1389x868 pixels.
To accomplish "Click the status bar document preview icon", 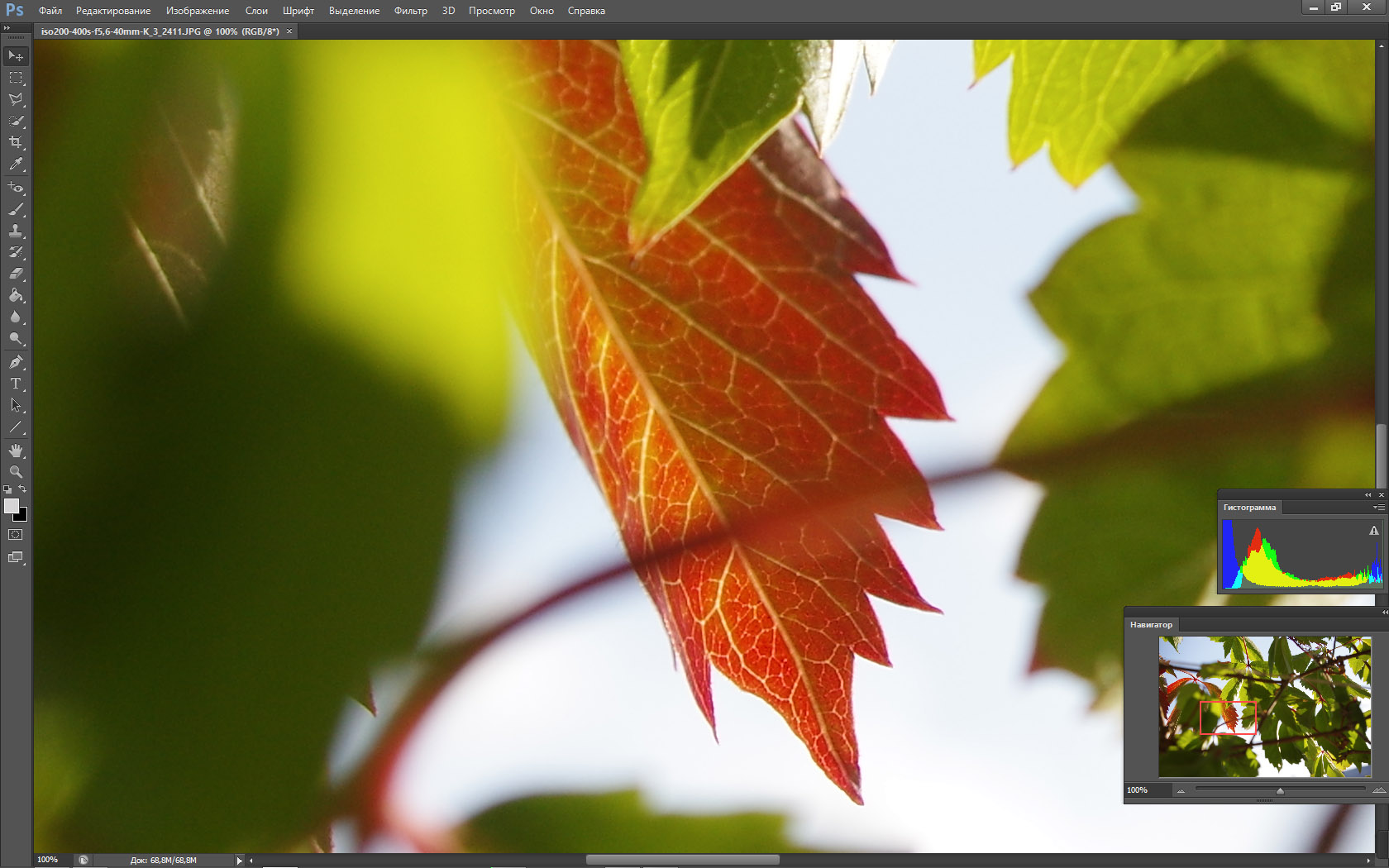I will tap(84, 860).
